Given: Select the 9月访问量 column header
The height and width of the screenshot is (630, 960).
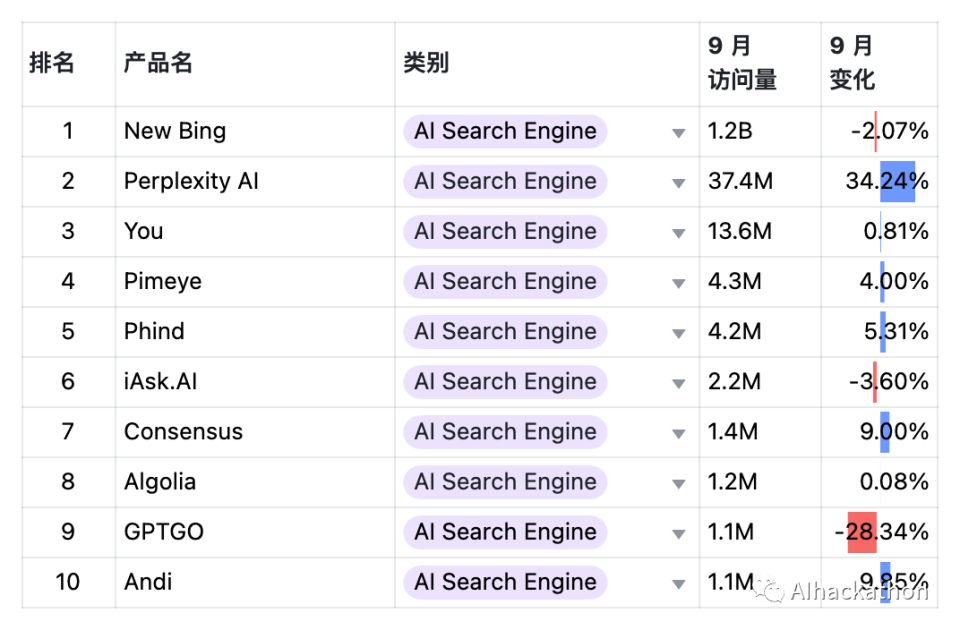Looking at the screenshot, I should pos(742,63).
